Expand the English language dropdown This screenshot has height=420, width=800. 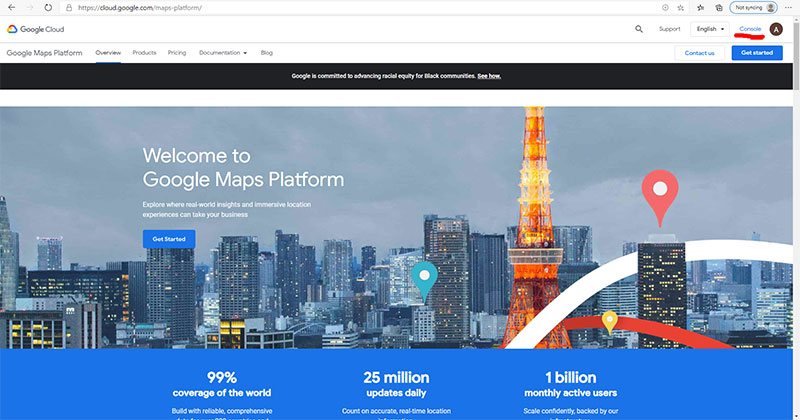(x=710, y=29)
